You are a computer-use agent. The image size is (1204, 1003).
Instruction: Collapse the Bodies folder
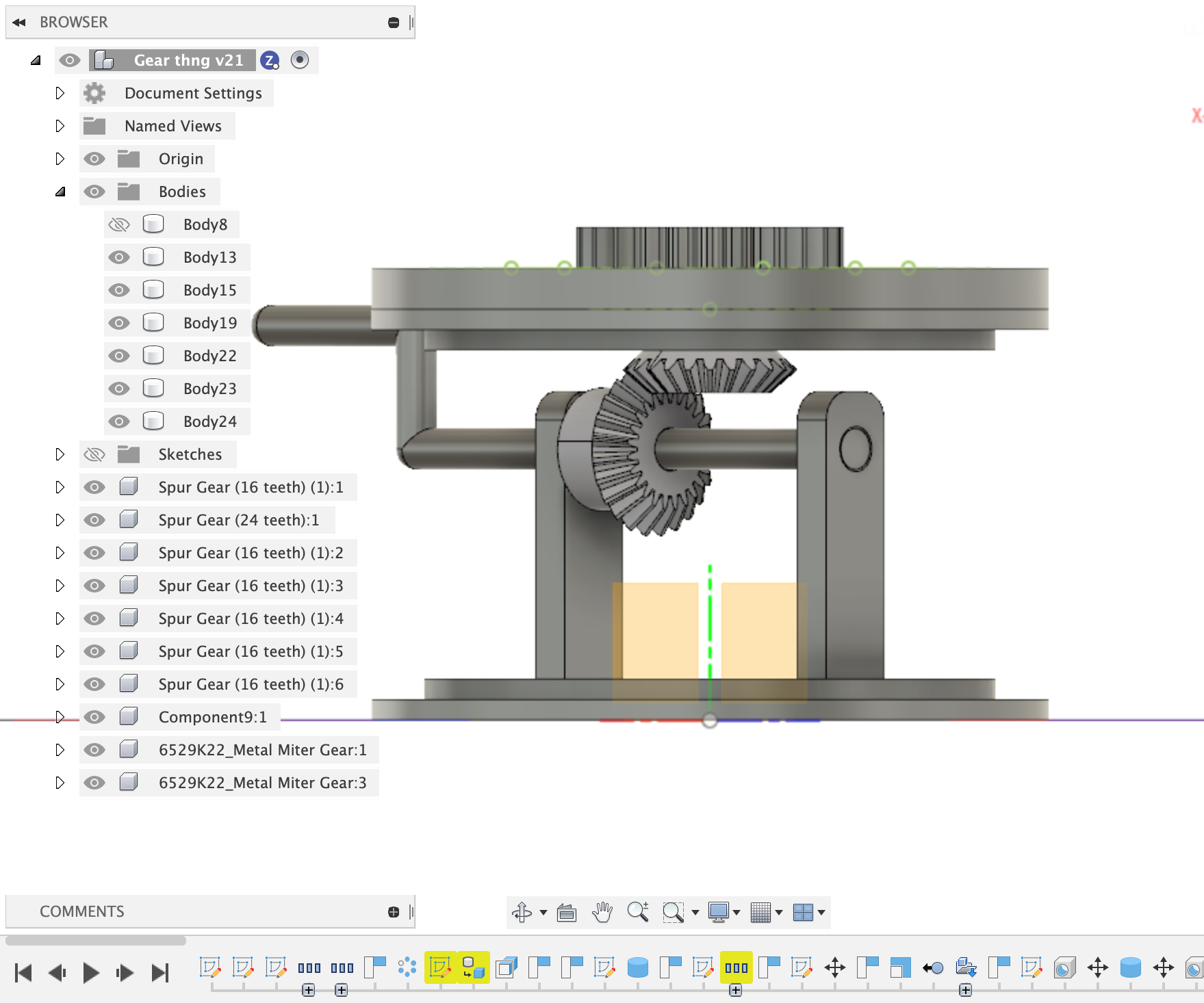click(x=60, y=192)
